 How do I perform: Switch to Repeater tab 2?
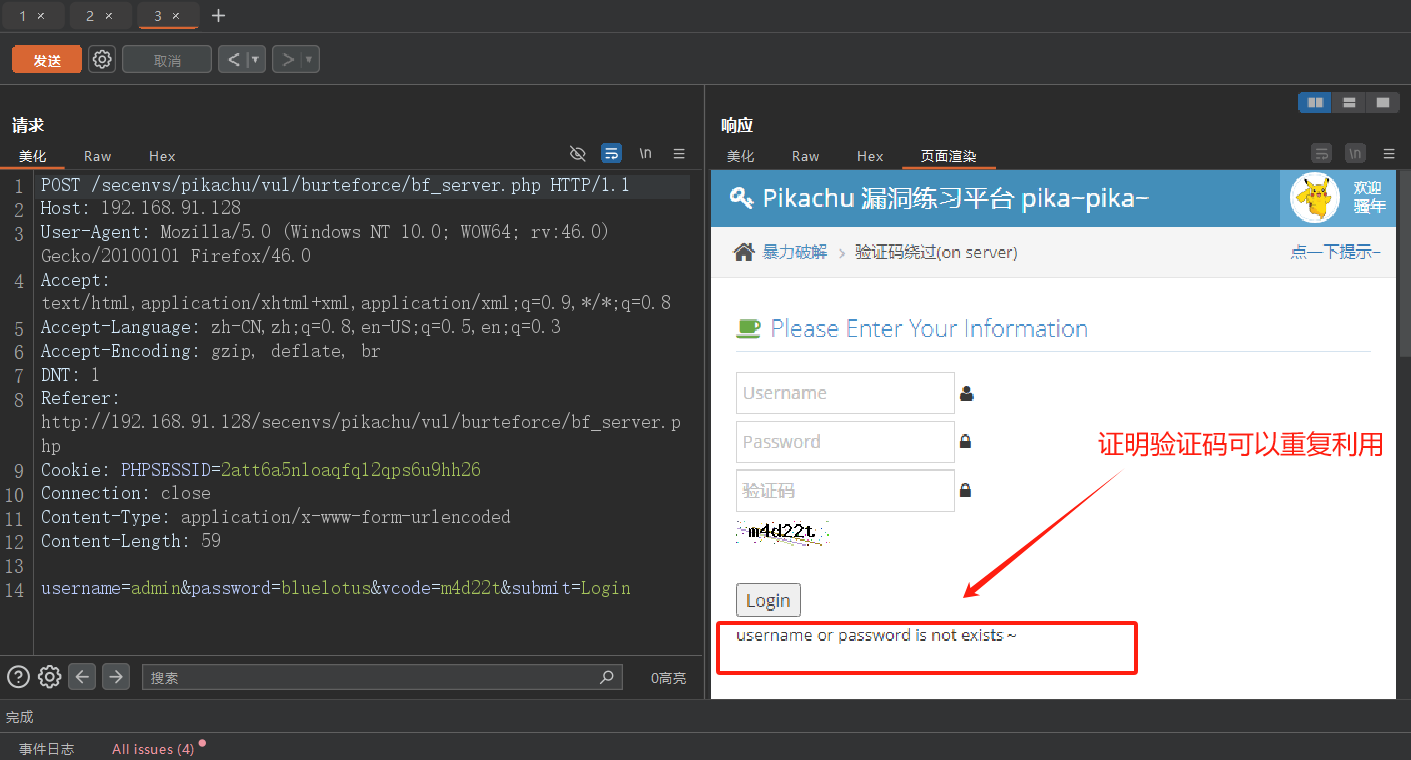click(90, 16)
